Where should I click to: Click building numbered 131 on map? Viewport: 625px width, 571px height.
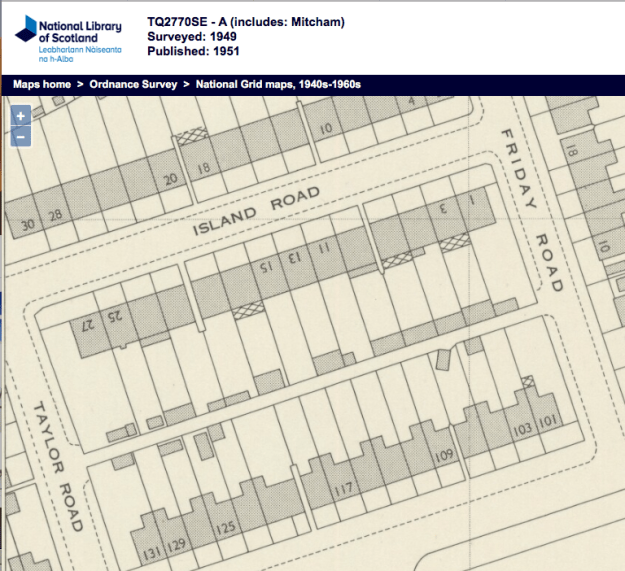(152, 551)
